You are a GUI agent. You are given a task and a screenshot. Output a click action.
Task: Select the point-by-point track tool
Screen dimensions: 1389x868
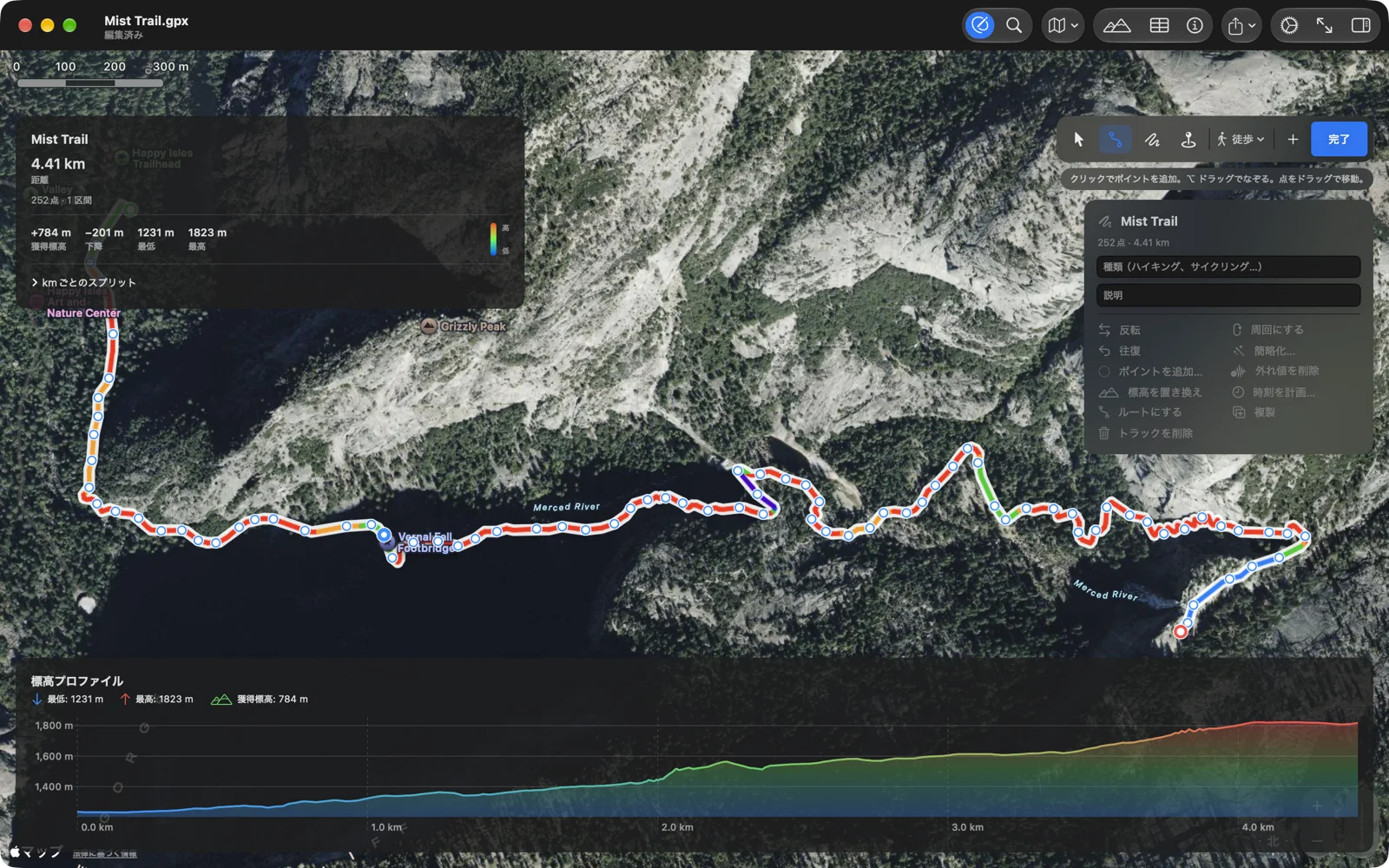click(1116, 139)
